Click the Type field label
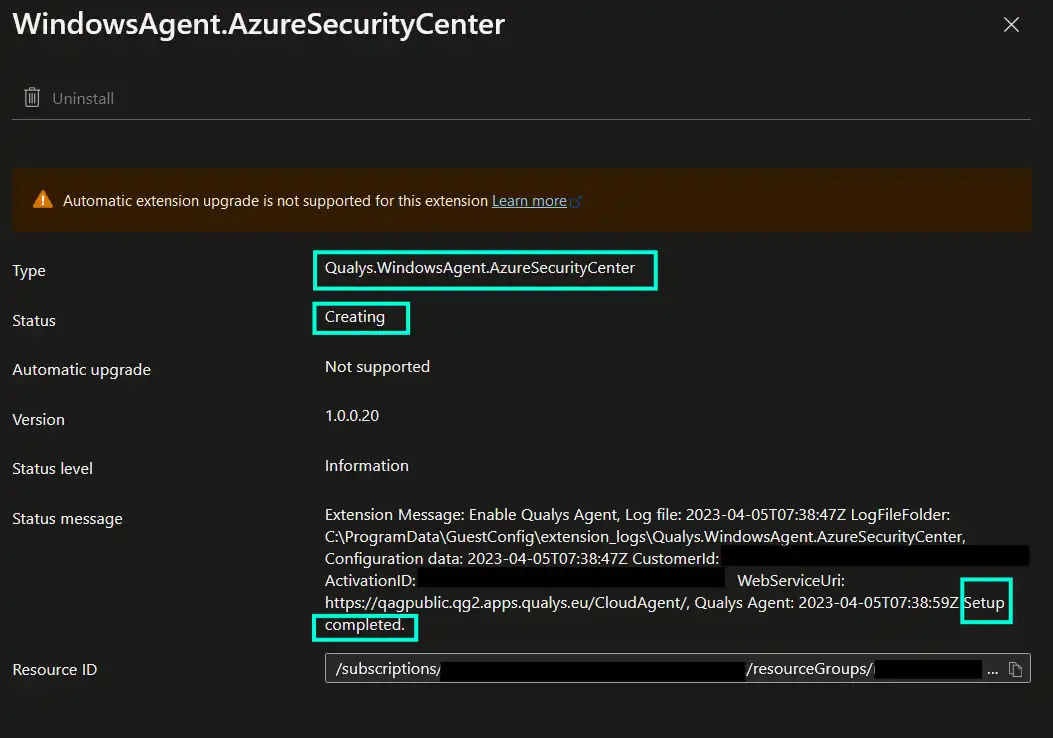The width and height of the screenshot is (1053, 738). [x=29, y=271]
